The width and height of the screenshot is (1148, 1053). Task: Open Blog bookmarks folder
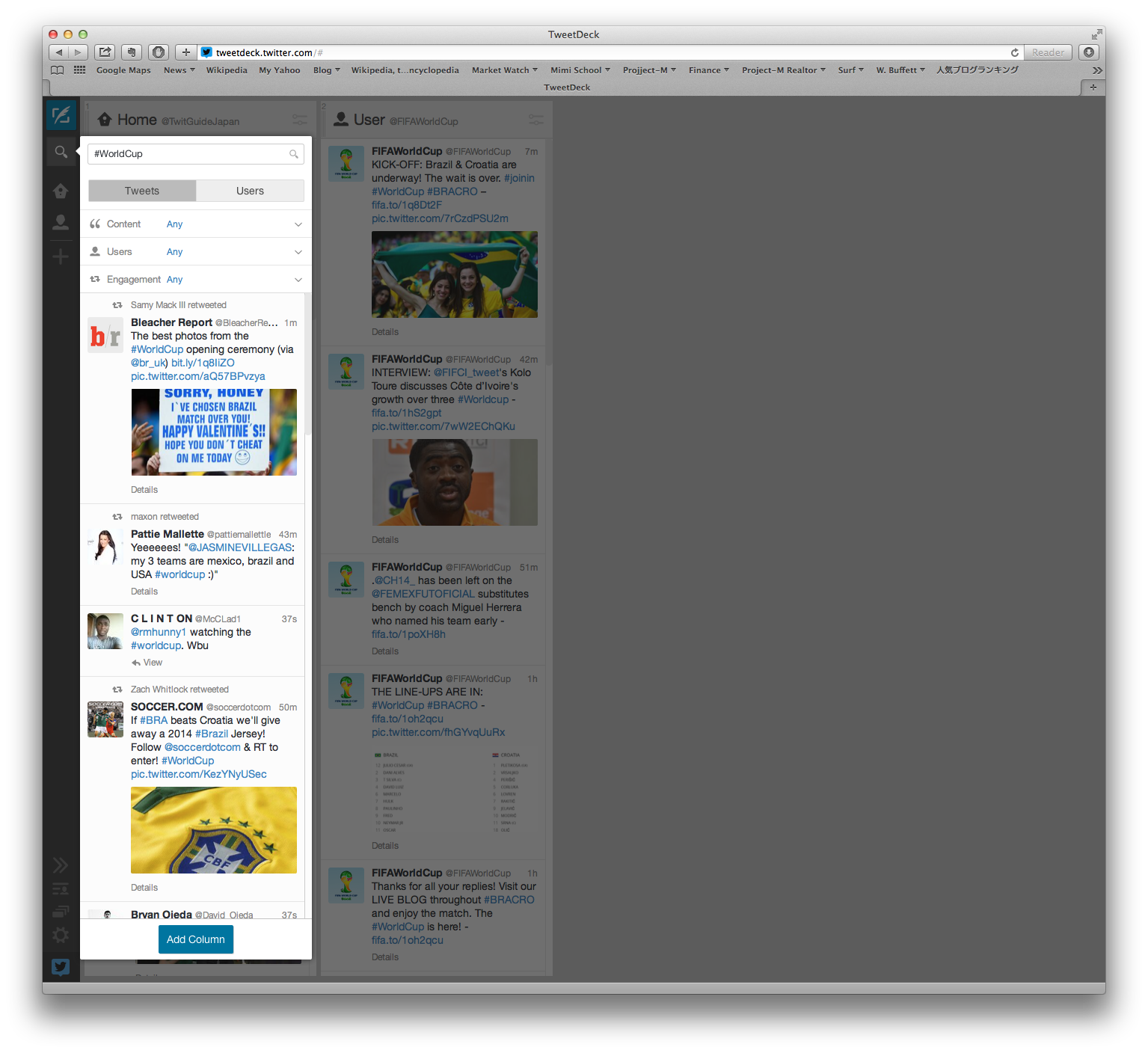pos(327,70)
